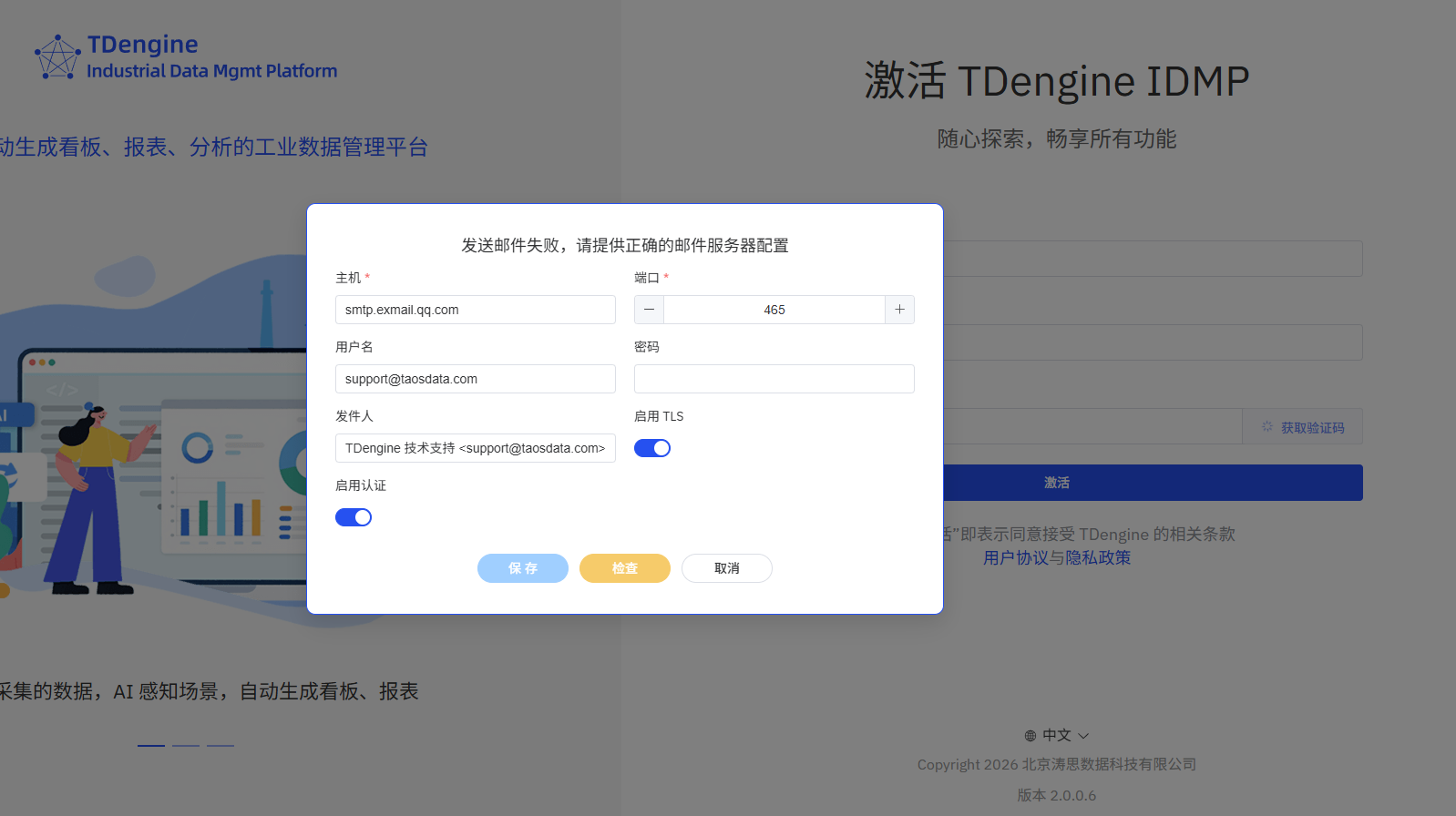Click the 保存 button

click(523, 568)
